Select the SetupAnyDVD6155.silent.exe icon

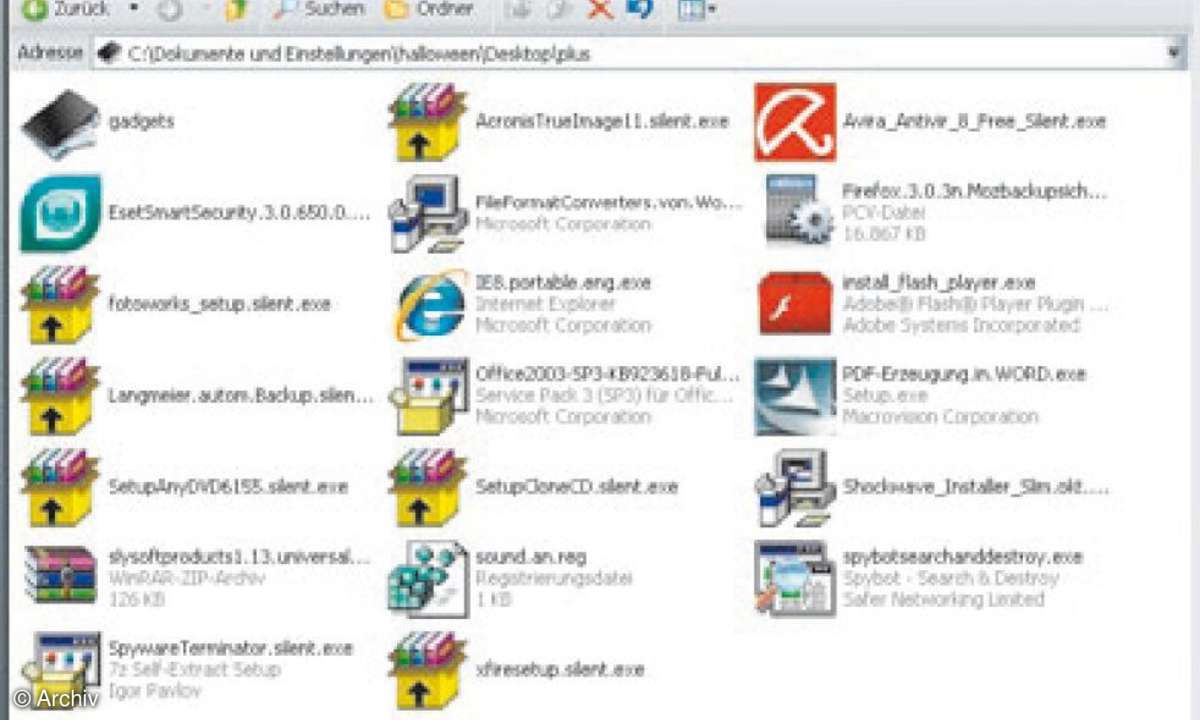pos(60,487)
